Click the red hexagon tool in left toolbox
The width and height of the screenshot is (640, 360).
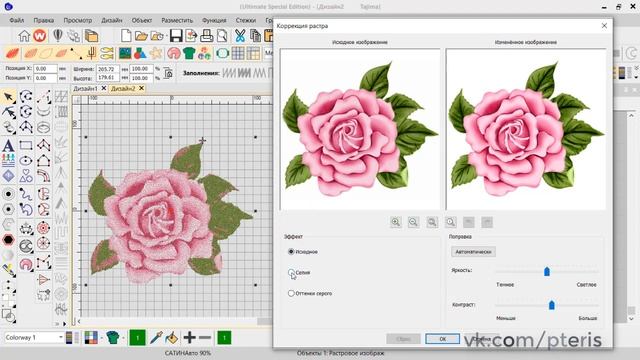tap(8, 240)
